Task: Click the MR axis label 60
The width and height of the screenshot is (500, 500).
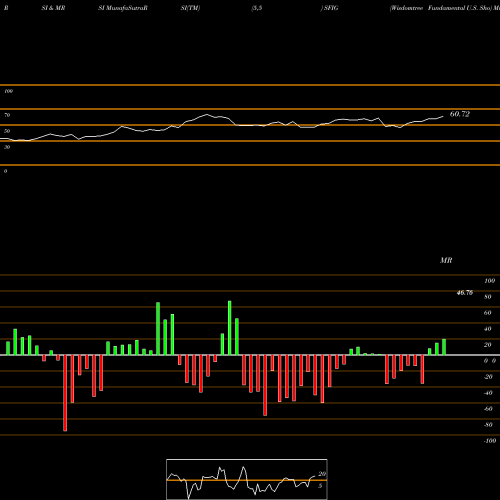Action: coord(488,313)
